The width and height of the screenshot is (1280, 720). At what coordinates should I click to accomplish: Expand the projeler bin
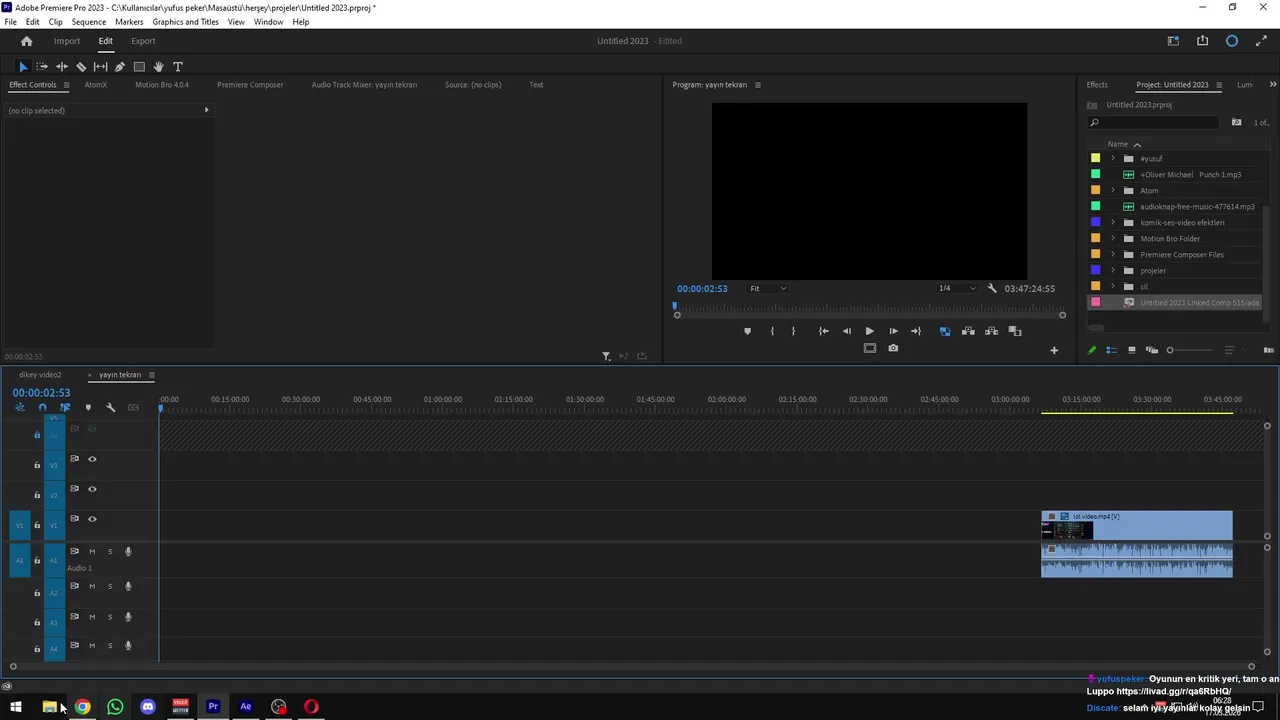(1113, 271)
